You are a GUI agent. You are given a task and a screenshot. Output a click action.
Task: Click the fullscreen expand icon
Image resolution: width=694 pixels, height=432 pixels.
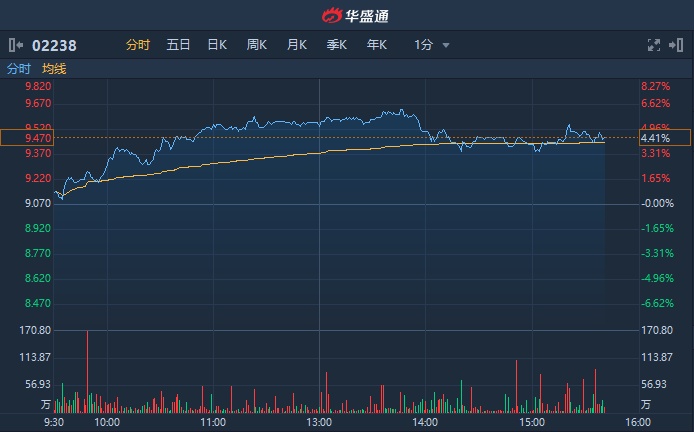coord(654,45)
